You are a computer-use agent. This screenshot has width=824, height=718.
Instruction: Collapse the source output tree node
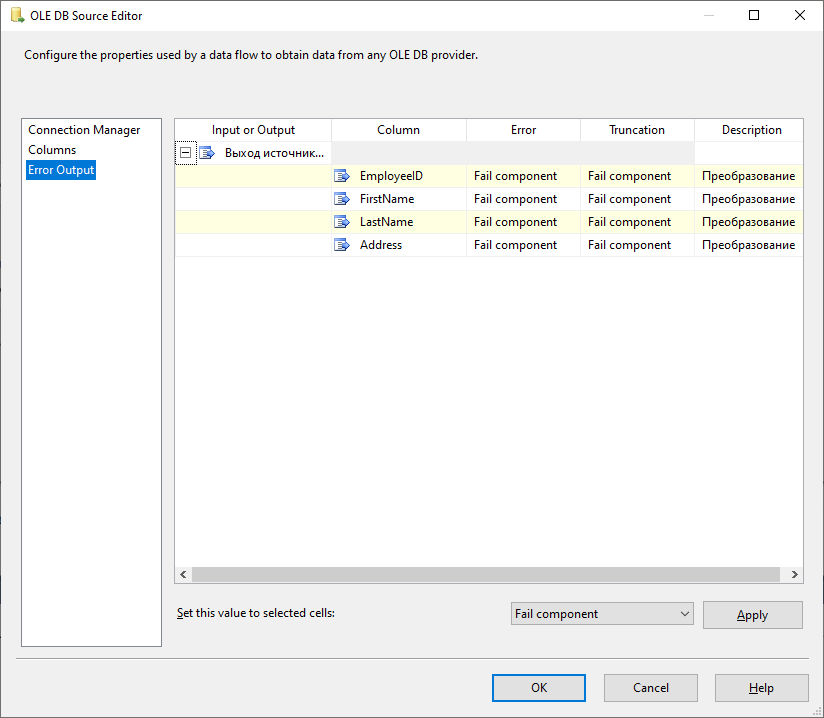(186, 153)
